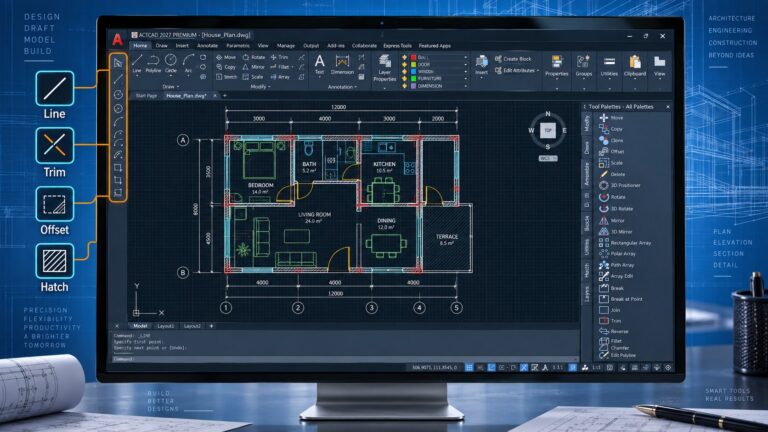
Task: Pick Path Array in the Tool Palettes
Action: point(617,265)
